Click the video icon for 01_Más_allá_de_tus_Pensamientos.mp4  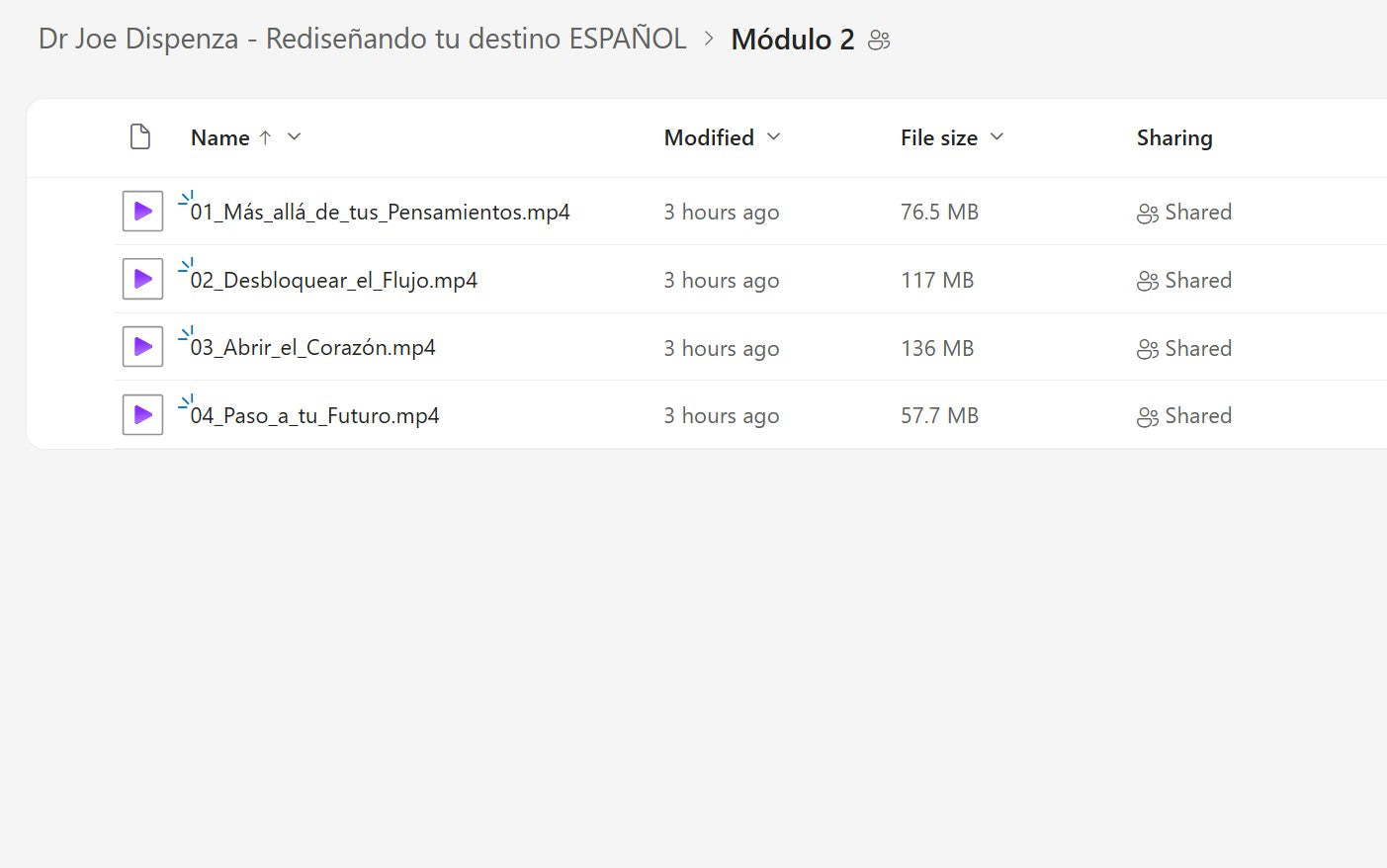(x=142, y=212)
